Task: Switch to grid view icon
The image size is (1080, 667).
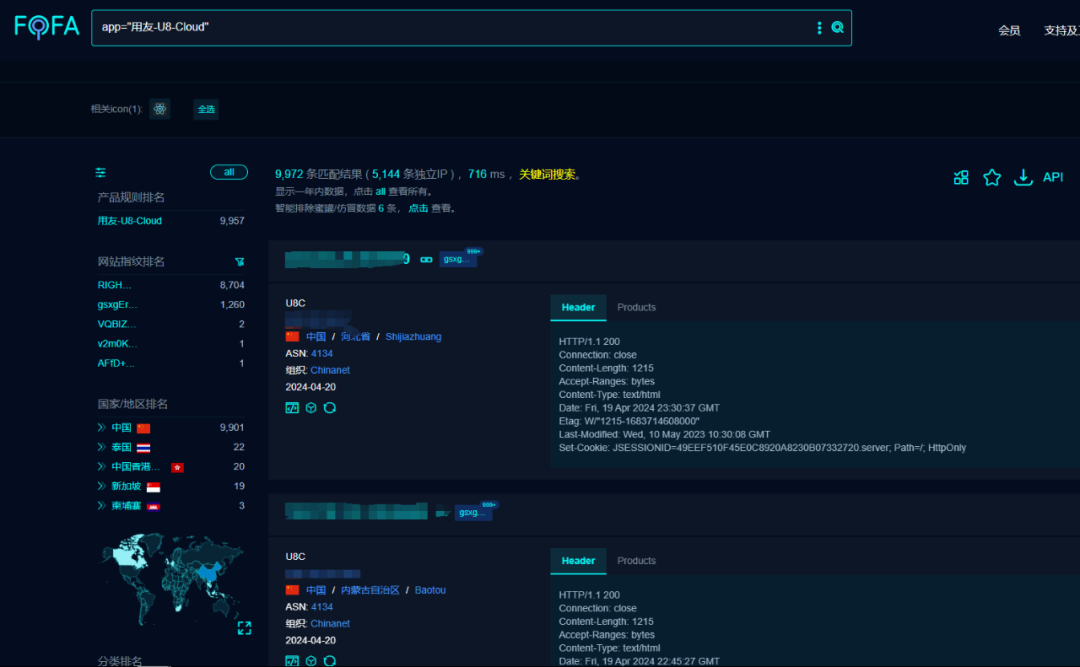Action: click(961, 177)
